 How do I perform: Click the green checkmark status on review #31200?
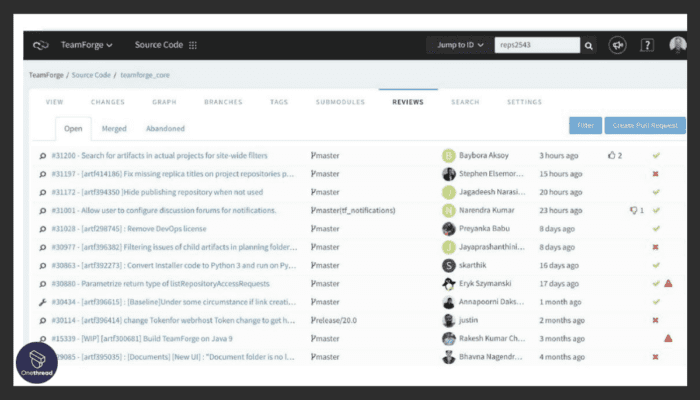click(x=656, y=156)
